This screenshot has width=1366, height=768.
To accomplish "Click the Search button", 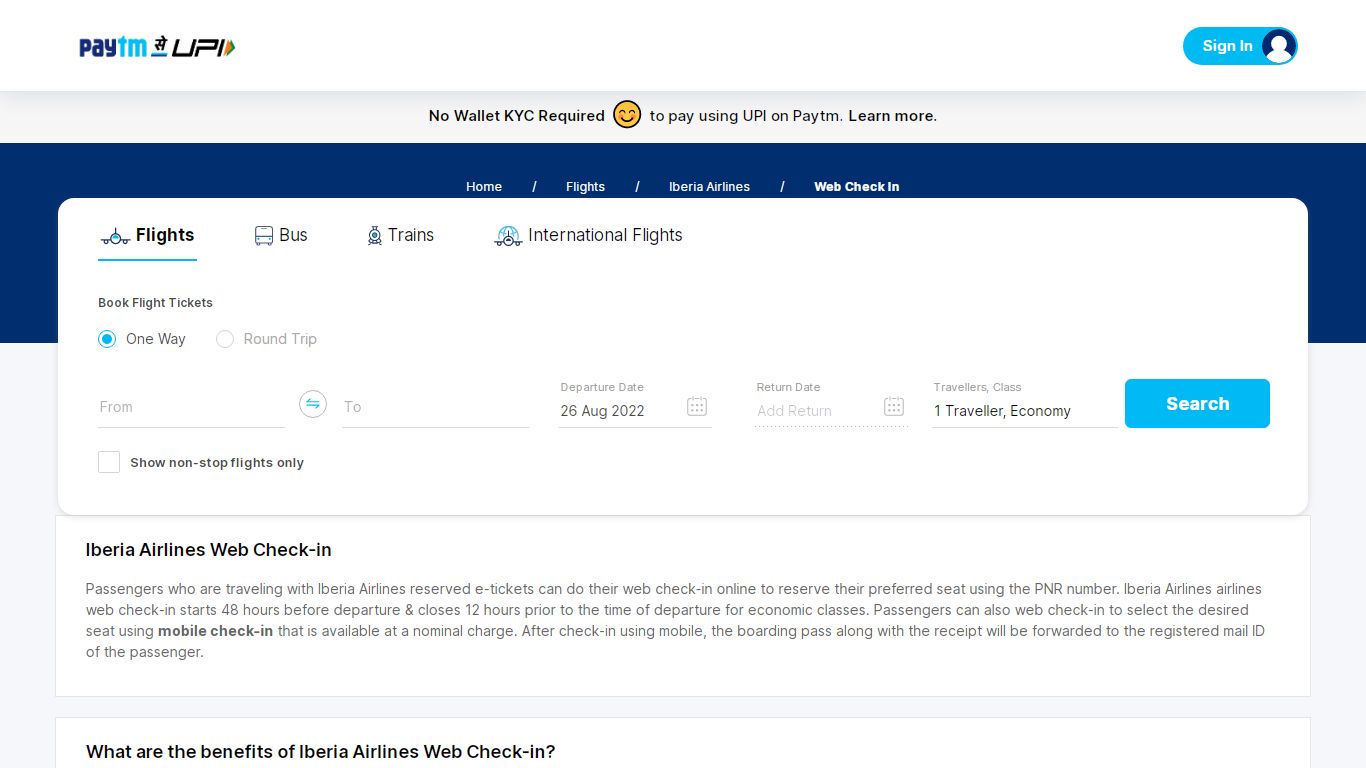I will click(1197, 404).
